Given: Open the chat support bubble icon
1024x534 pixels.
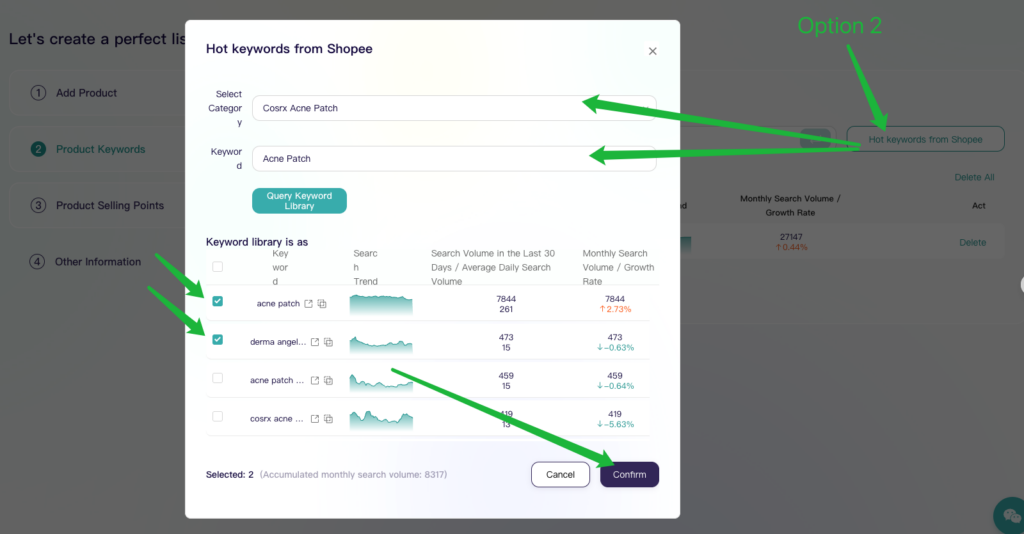Looking at the screenshot, I should (x=1008, y=516).
